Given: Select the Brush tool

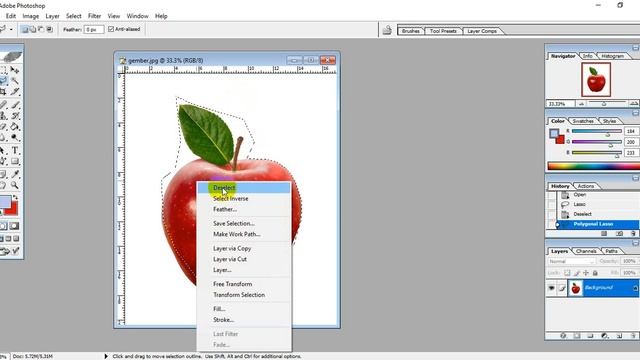Looking at the screenshot, I should (15, 105).
